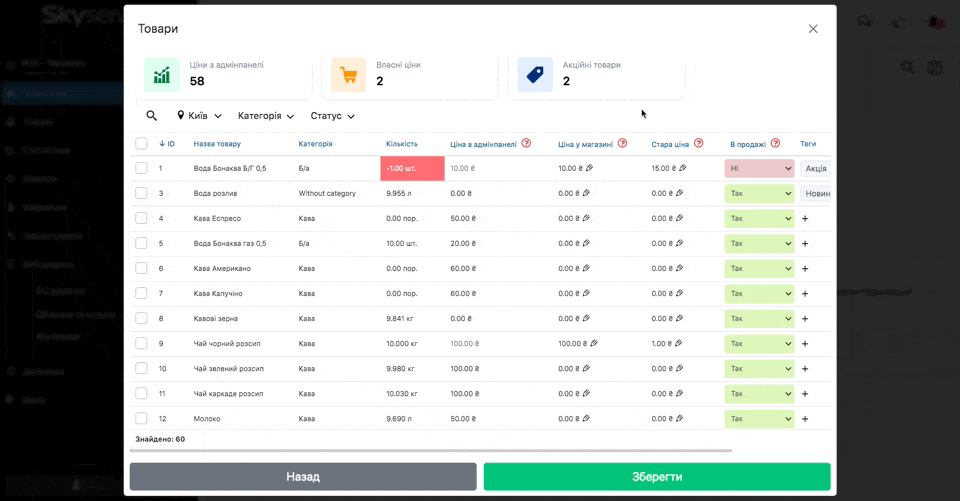This screenshot has width=960, height=501.
Task: Change red Ні sale status for first row
Action: coord(759,168)
